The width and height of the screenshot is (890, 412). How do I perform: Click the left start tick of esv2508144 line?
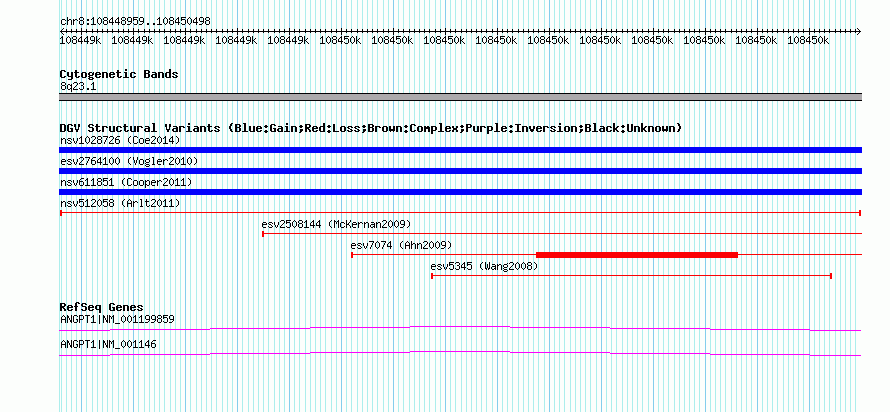point(263,234)
